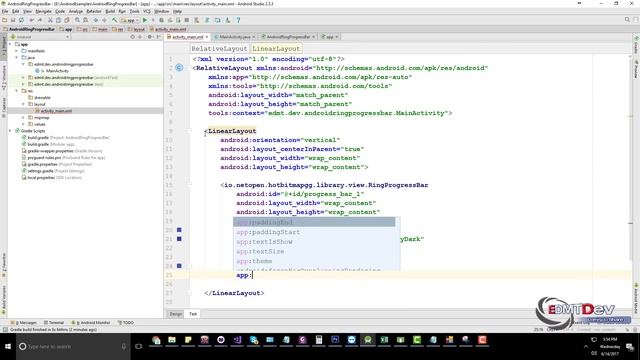This screenshot has width=640, height=360.
Task: Open MainActivity in the project tree
Action: coord(57,71)
